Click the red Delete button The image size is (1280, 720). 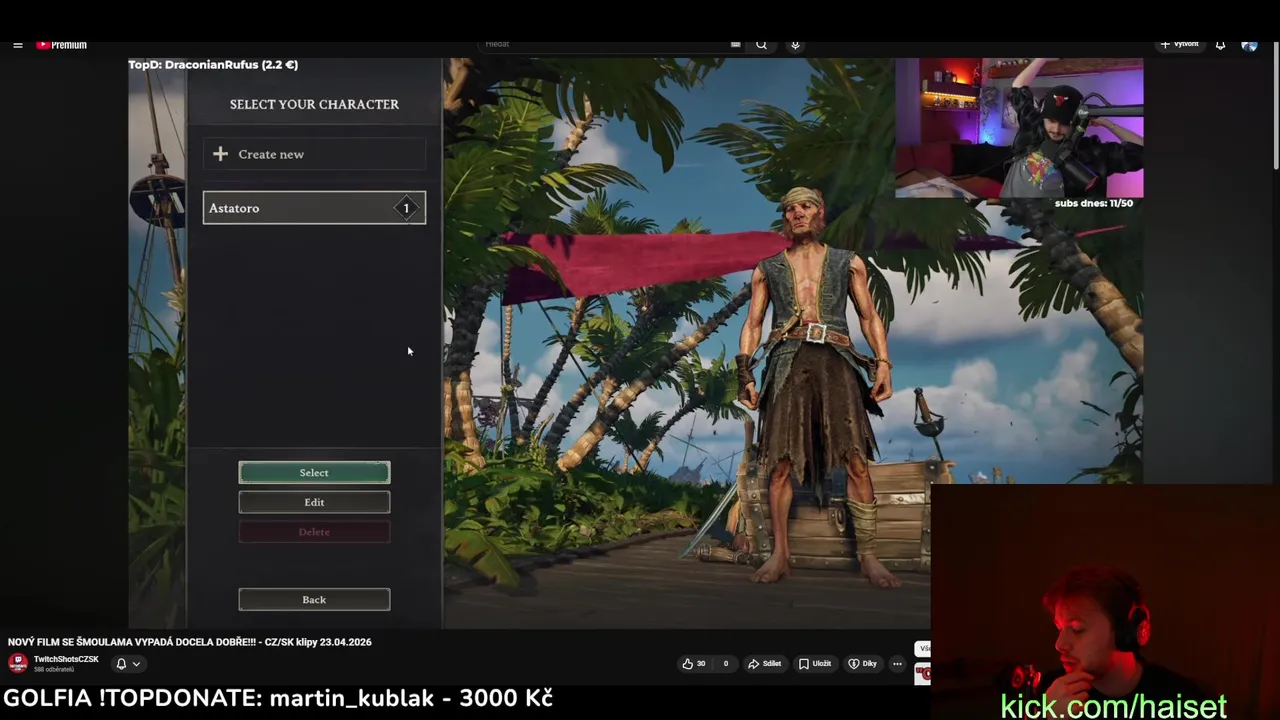[x=314, y=532]
